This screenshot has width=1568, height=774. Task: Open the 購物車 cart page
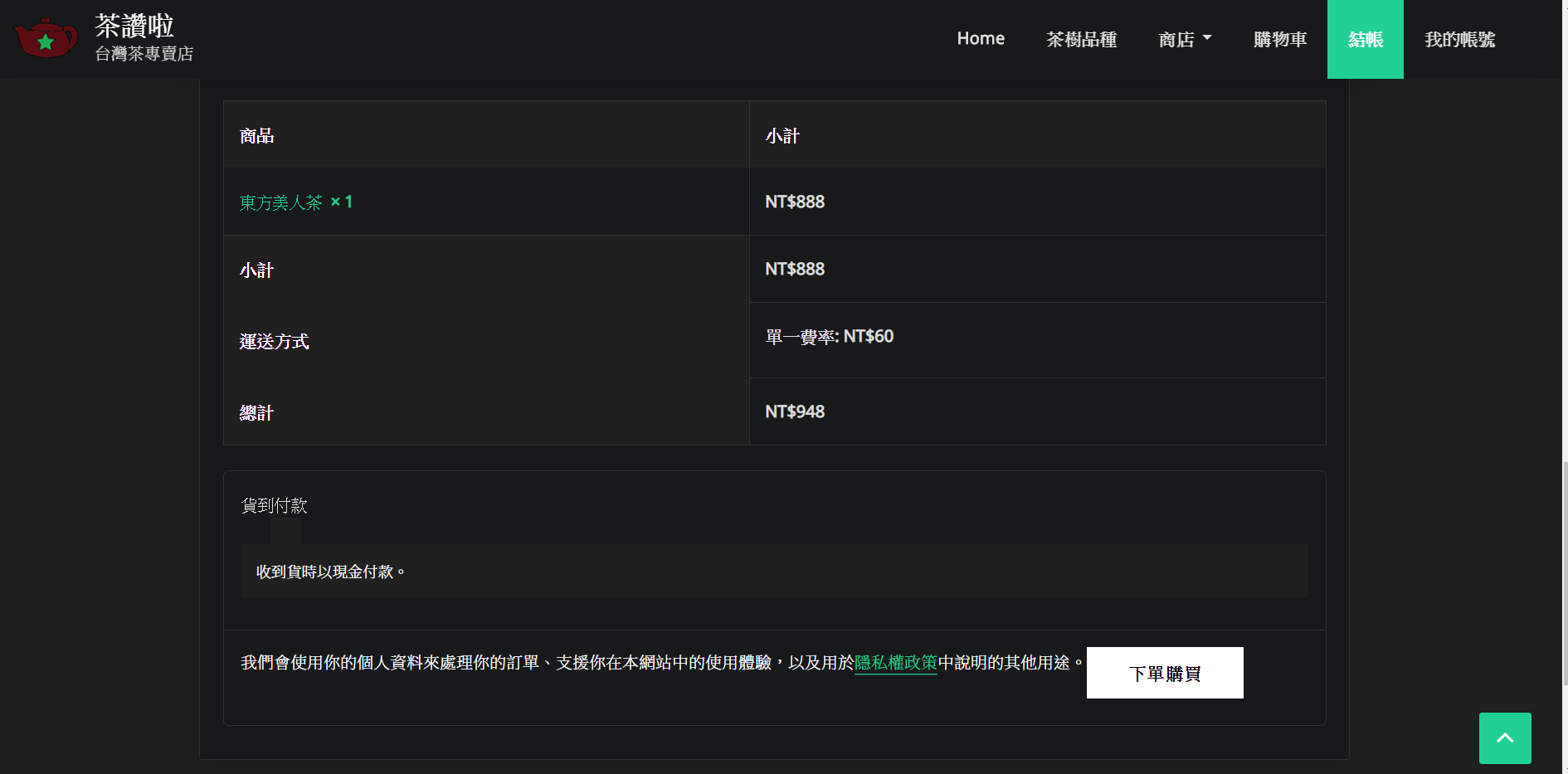pos(1279,39)
